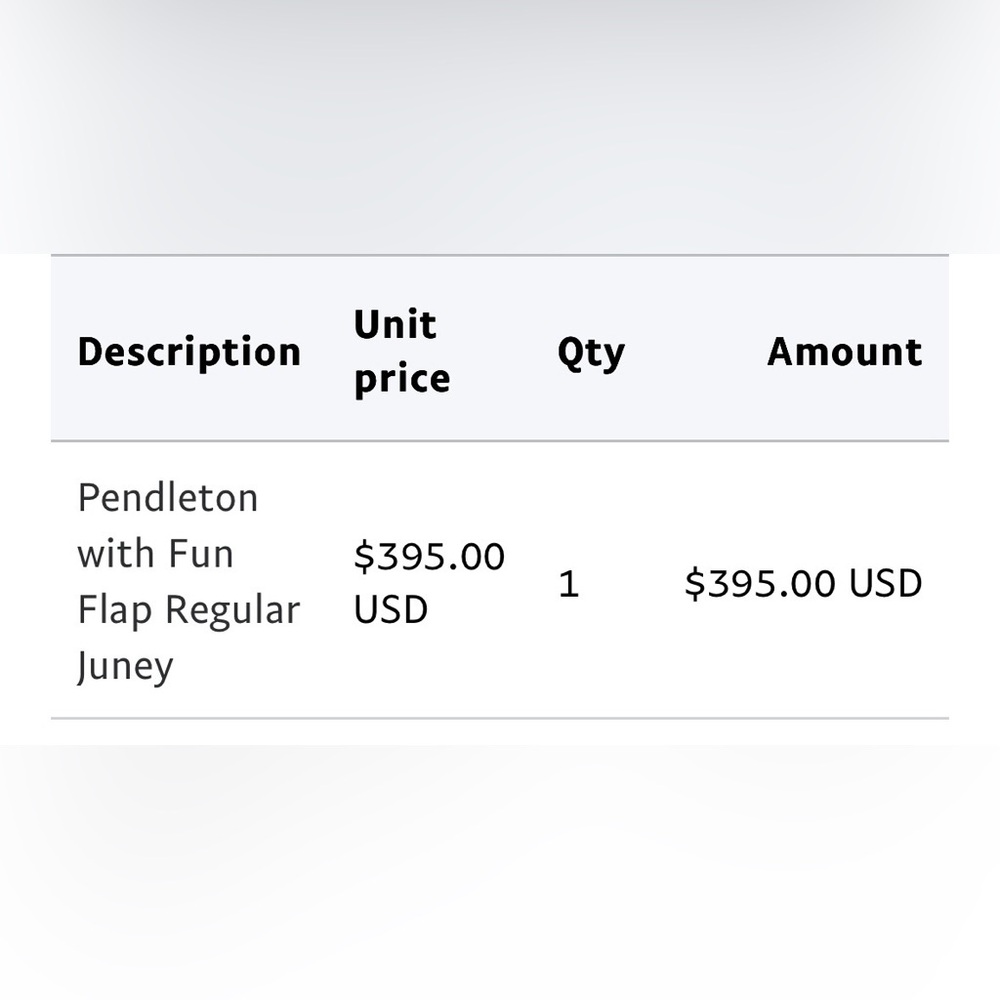This screenshot has height=1000, width=1000.
Task: Select the Unit price column header
Action: tap(402, 351)
